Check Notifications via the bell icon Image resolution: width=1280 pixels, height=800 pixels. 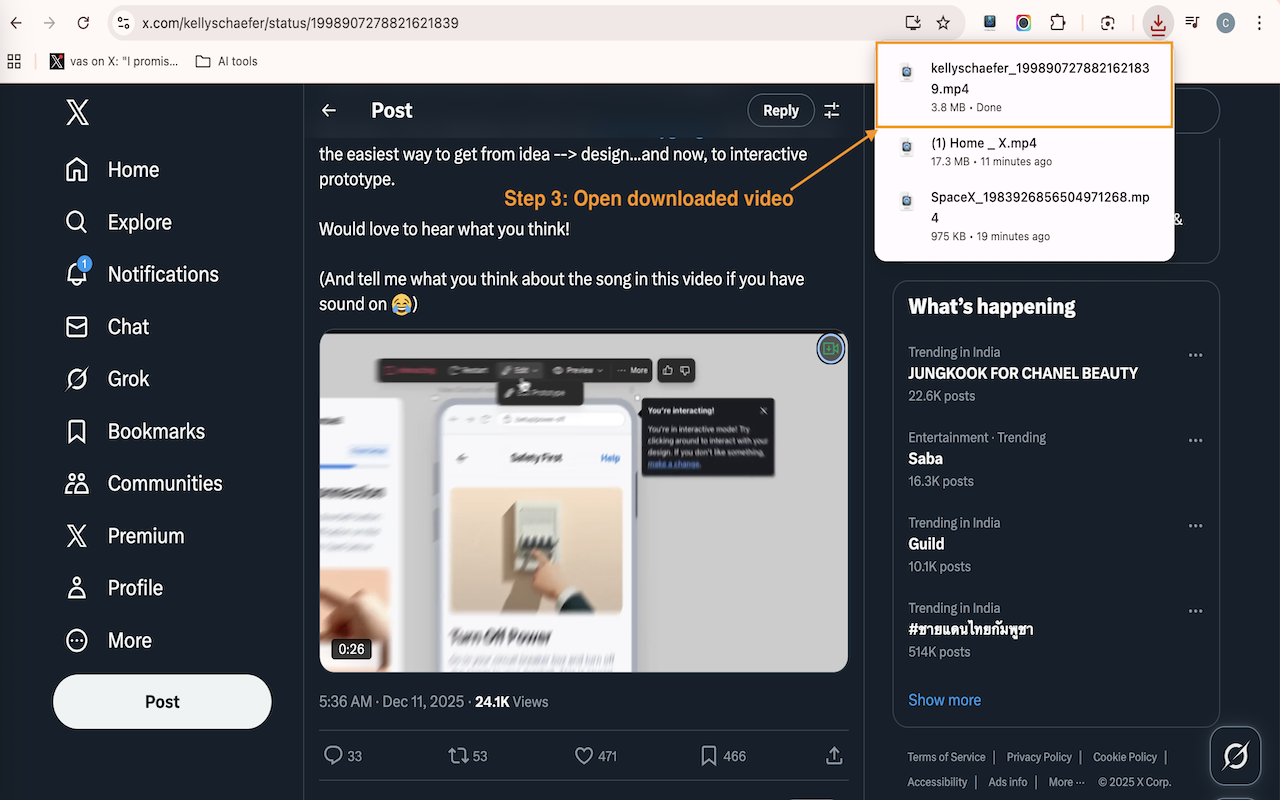(x=163, y=274)
